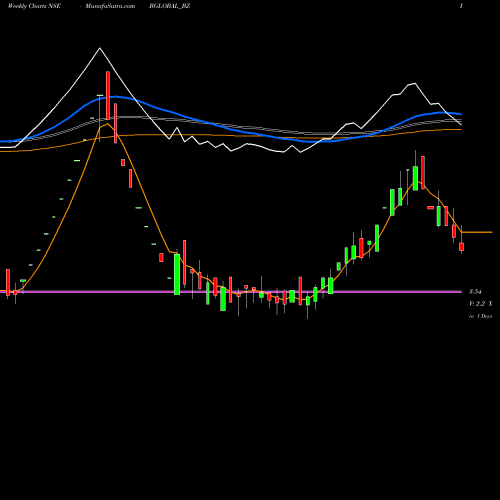The width and height of the screenshot is (500, 500).
Task: Click the BGLOBAL_BZ ticker symbol text
Action: pyautogui.click(x=170, y=6)
